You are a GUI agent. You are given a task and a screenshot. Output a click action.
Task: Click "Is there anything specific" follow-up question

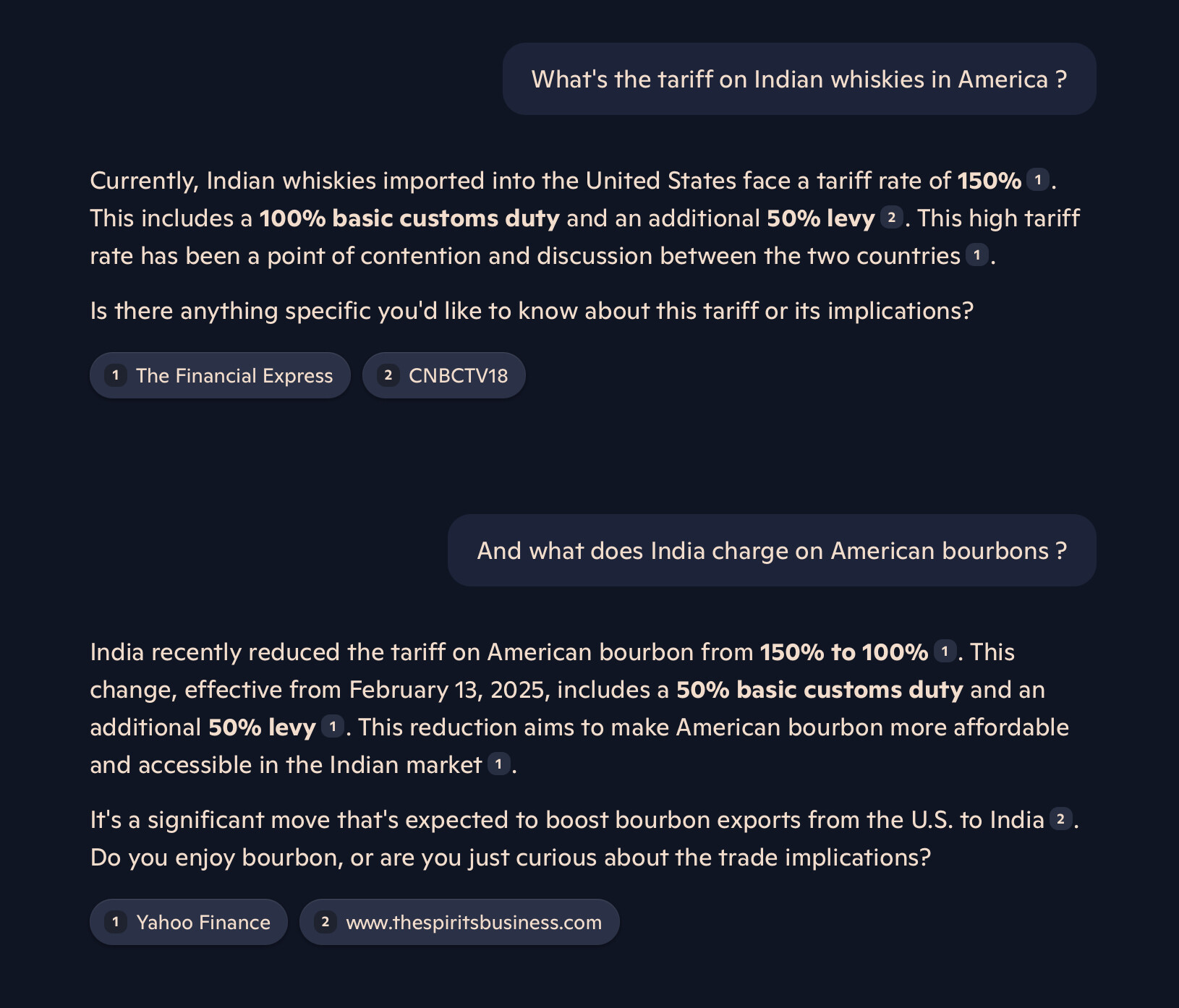[532, 311]
